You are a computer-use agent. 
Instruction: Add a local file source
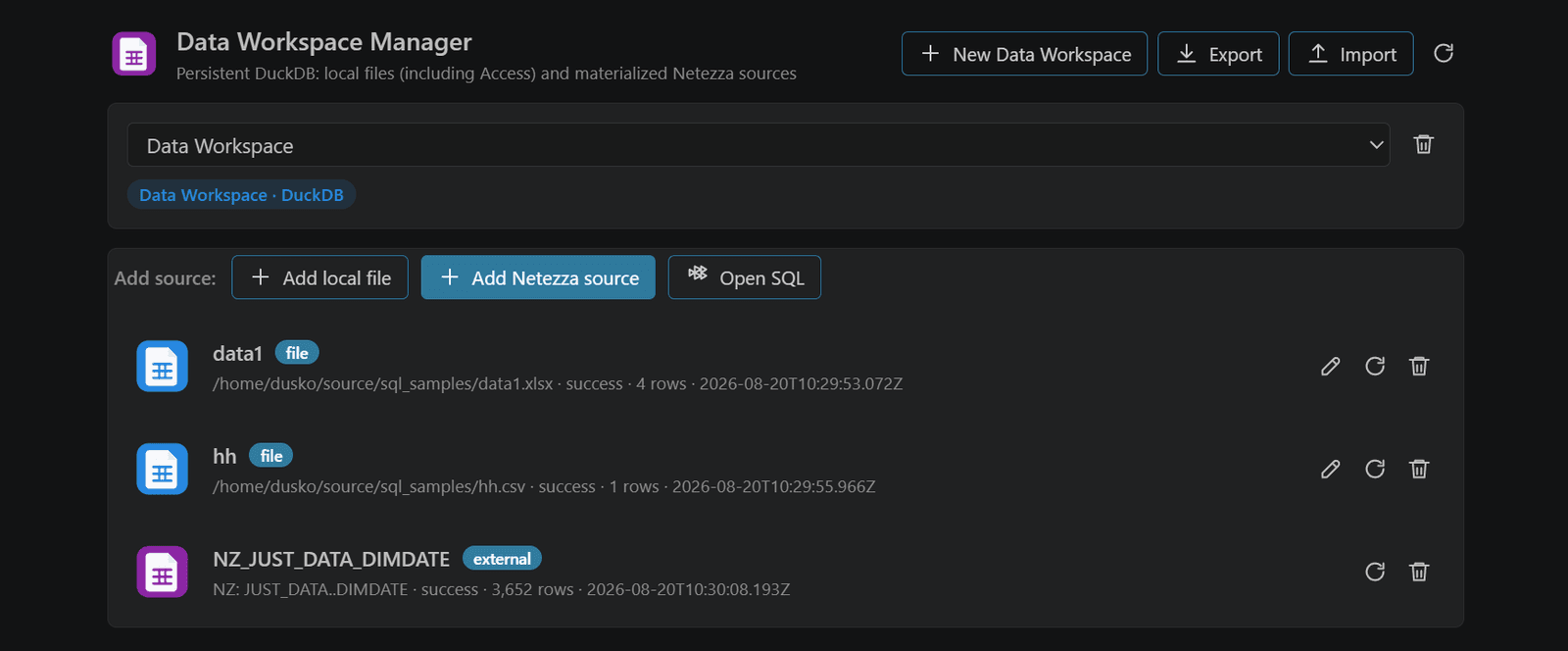pyautogui.click(x=319, y=277)
